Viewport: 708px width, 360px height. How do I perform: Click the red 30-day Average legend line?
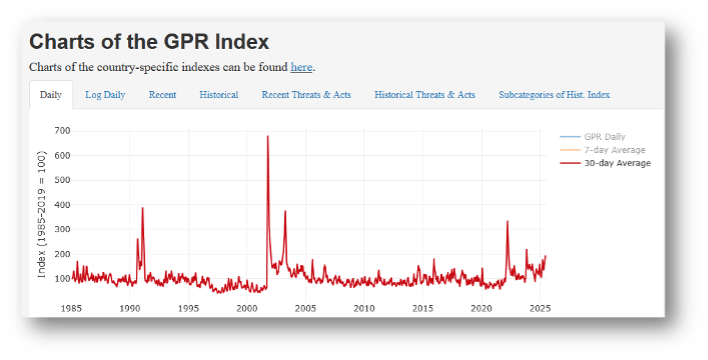pos(570,163)
